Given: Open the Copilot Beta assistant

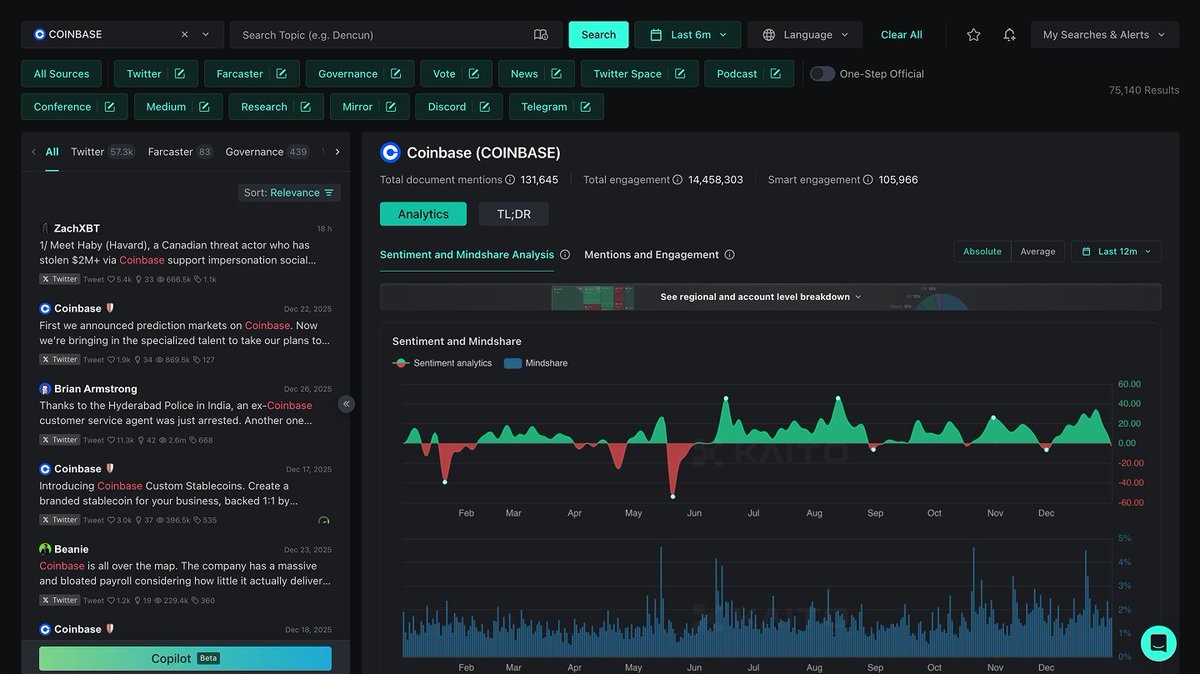Looking at the screenshot, I should click(x=184, y=658).
